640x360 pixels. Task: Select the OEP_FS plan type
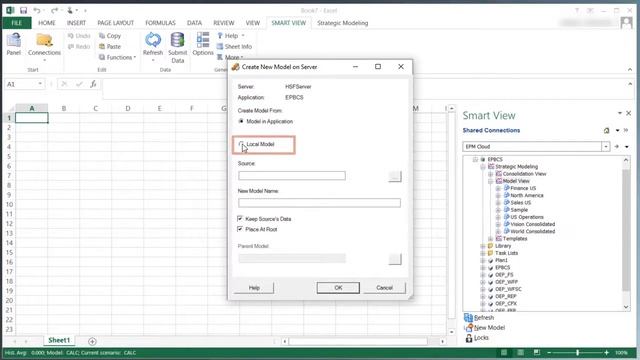coord(504,275)
